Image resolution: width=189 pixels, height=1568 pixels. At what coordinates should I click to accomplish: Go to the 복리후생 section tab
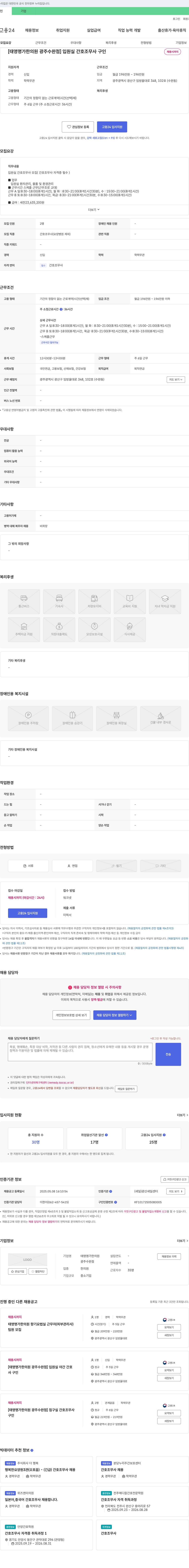click(111, 43)
